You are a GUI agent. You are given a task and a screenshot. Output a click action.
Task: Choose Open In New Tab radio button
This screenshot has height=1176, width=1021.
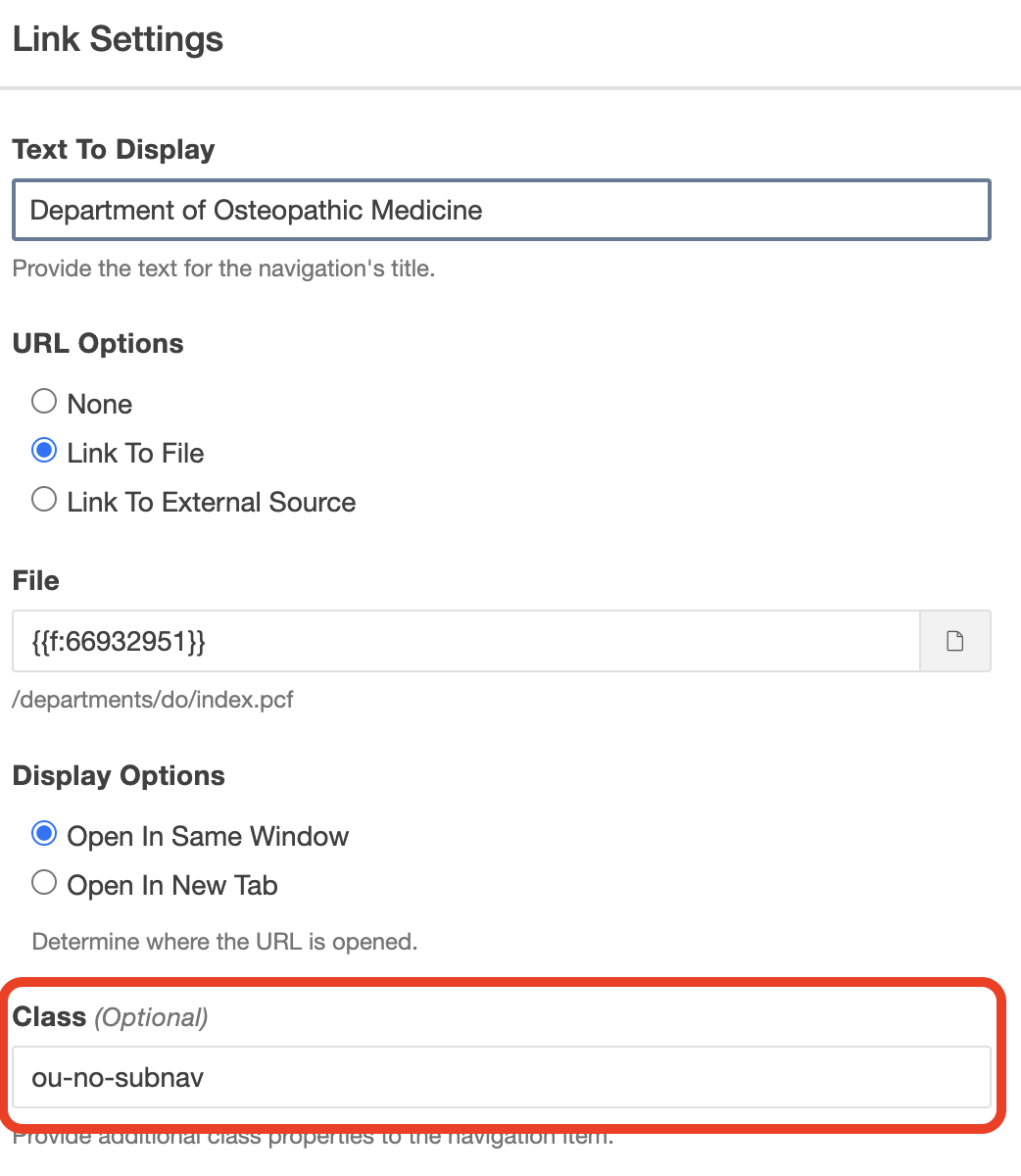pyautogui.click(x=45, y=884)
